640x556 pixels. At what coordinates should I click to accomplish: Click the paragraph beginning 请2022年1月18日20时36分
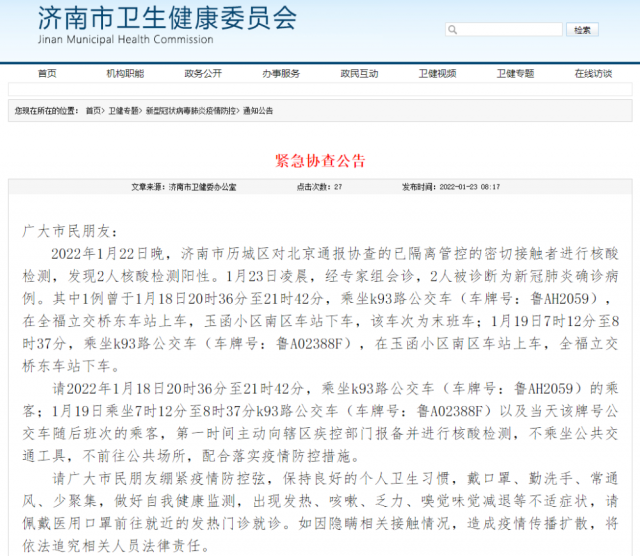click(x=320, y=422)
